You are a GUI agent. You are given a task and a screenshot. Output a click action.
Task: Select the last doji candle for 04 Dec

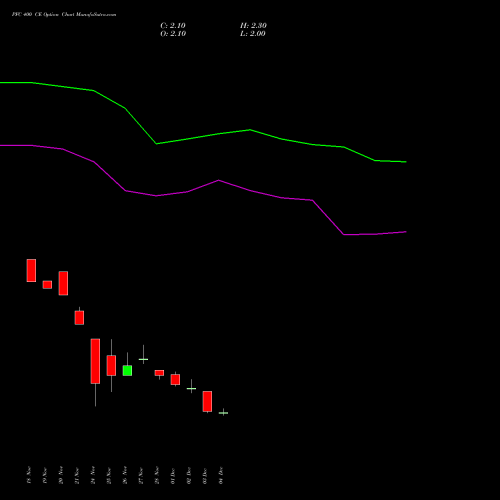coord(223,413)
